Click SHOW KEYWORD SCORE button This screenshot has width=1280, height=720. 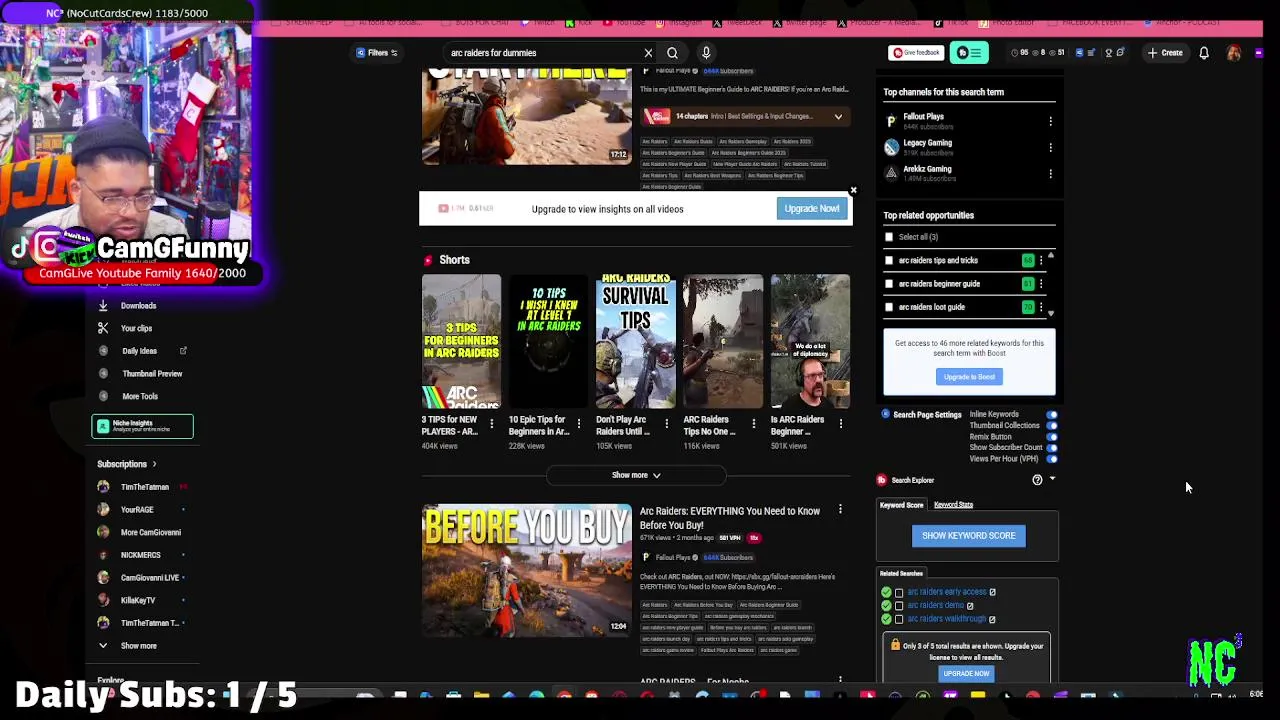pyautogui.click(x=968, y=536)
